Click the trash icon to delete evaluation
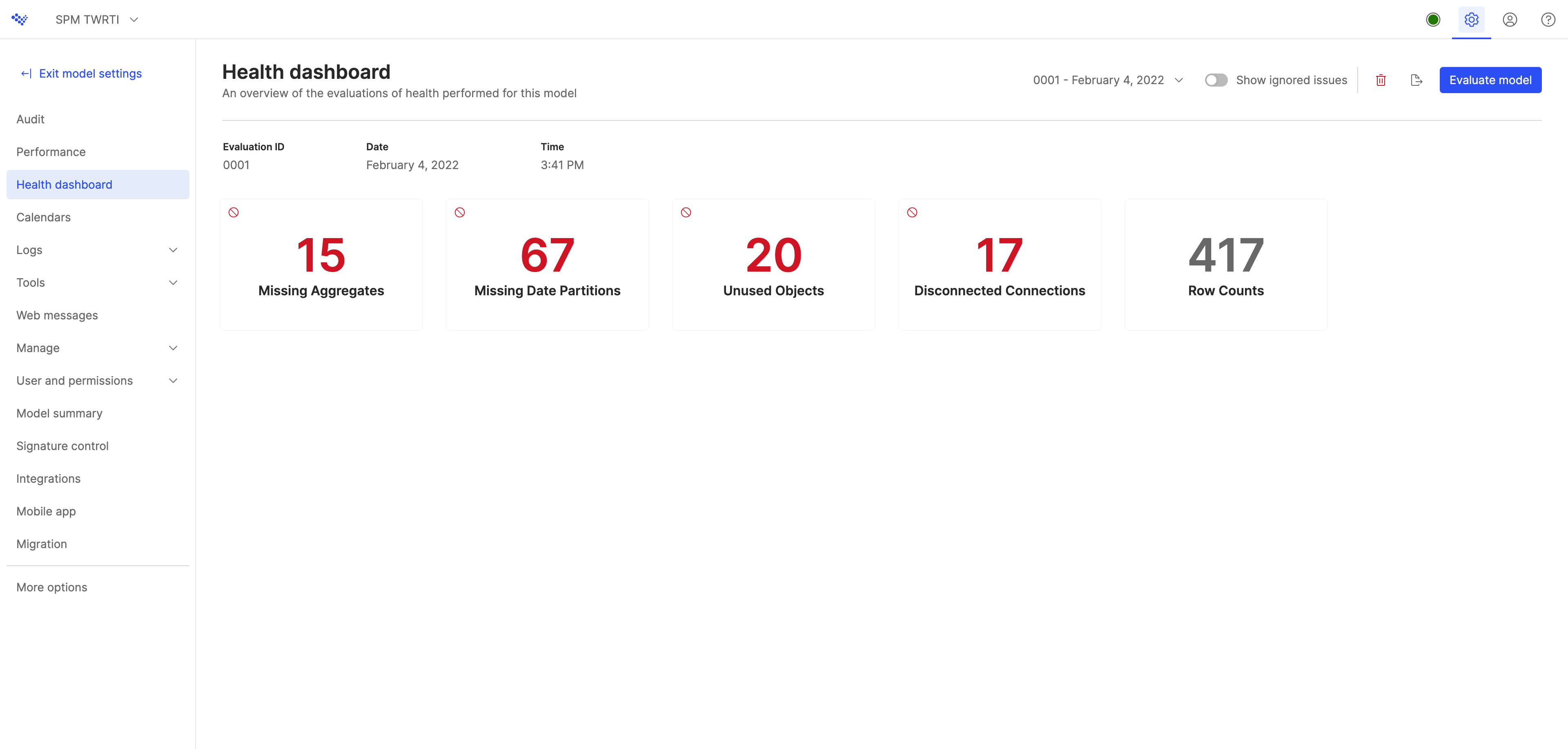The image size is (1568, 749). coord(1381,80)
